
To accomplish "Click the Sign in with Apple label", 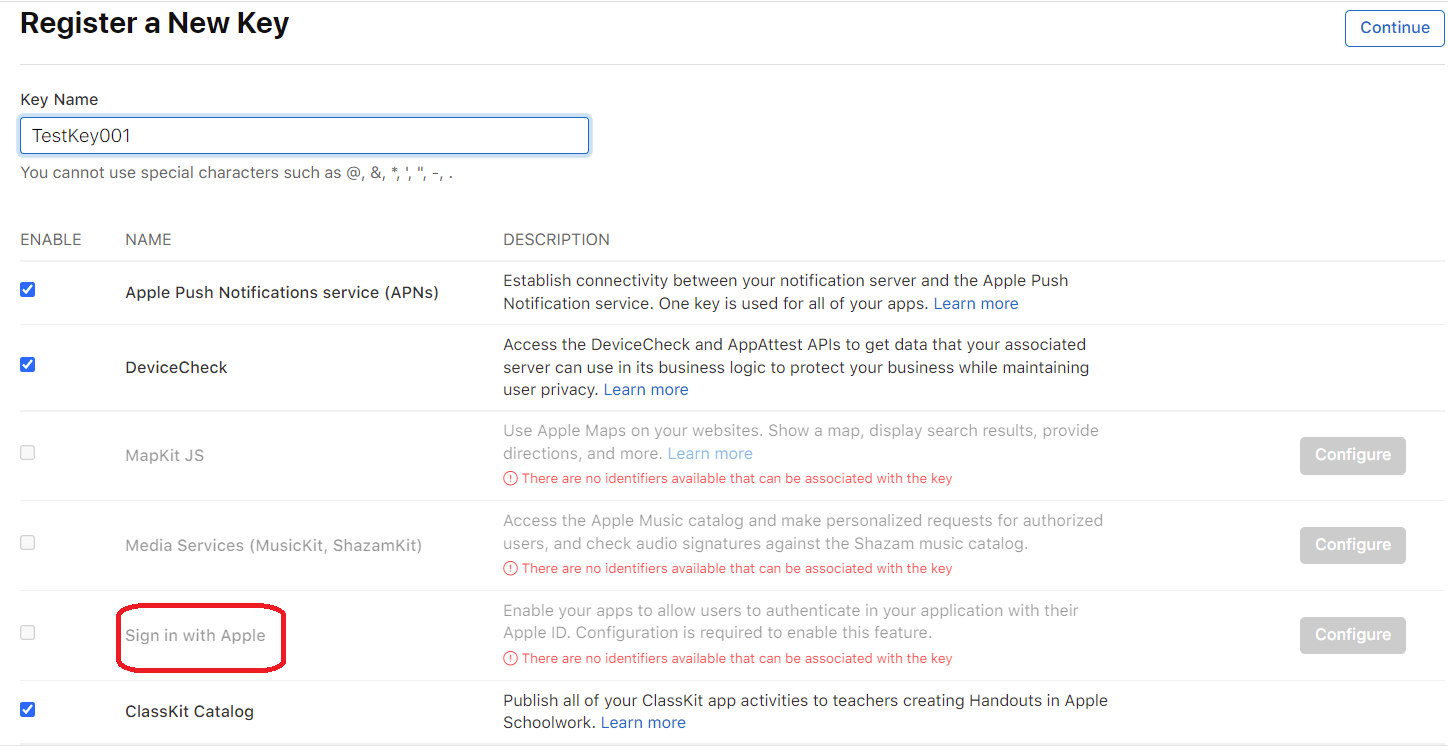I will pos(195,636).
